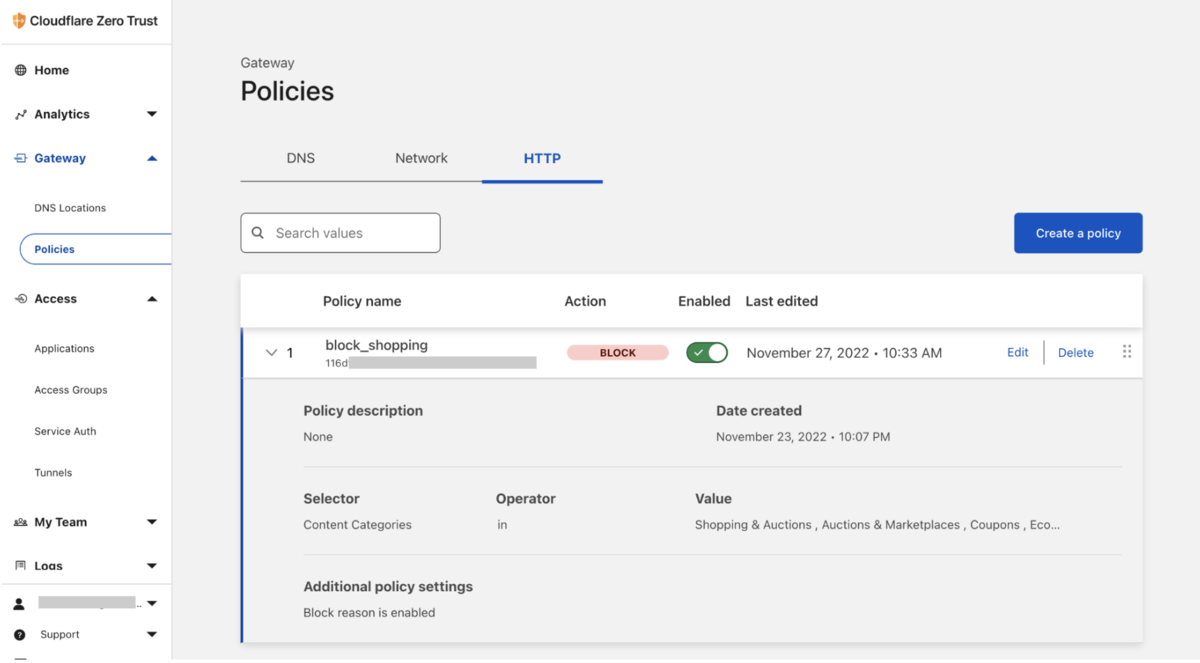This screenshot has width=1200, height=663.
Task: Open the Logs section icon
Action: (x=20, y=565)
